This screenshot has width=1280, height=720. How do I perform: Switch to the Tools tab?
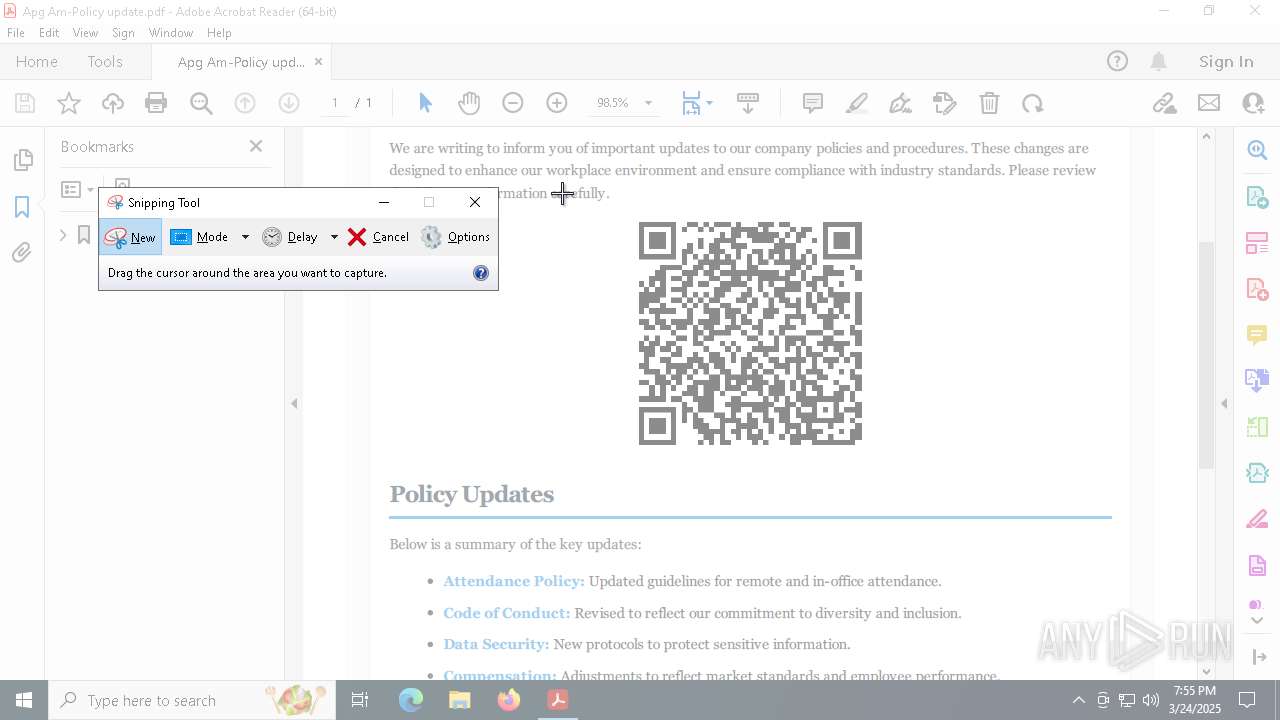click(105, 61)
